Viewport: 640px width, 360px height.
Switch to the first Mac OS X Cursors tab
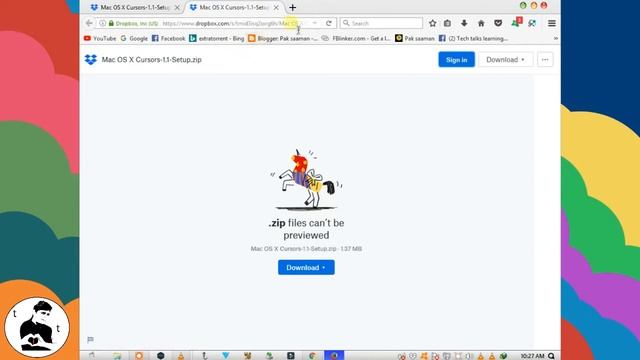point(130,7)
